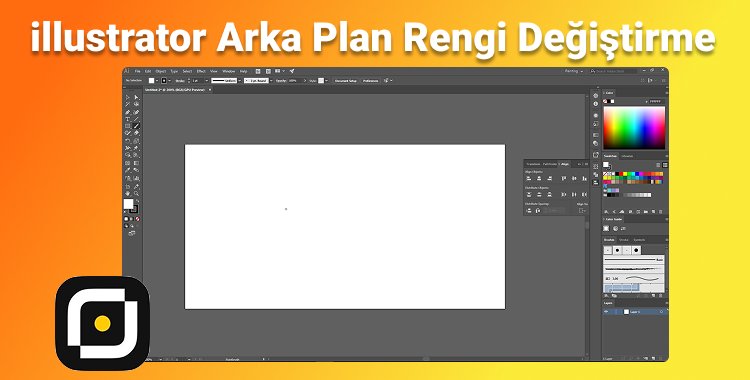Switch to the Stroke tab beside Brushes
The width and height of the screenshot is (750, 380).
pos(624,240)
